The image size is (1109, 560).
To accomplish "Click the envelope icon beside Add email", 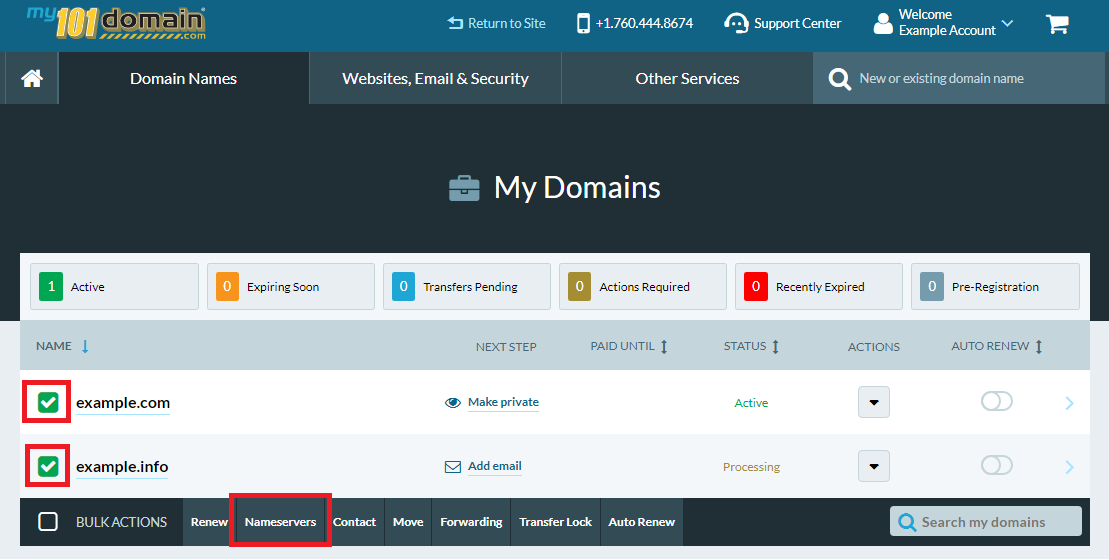I will (453, 467).
